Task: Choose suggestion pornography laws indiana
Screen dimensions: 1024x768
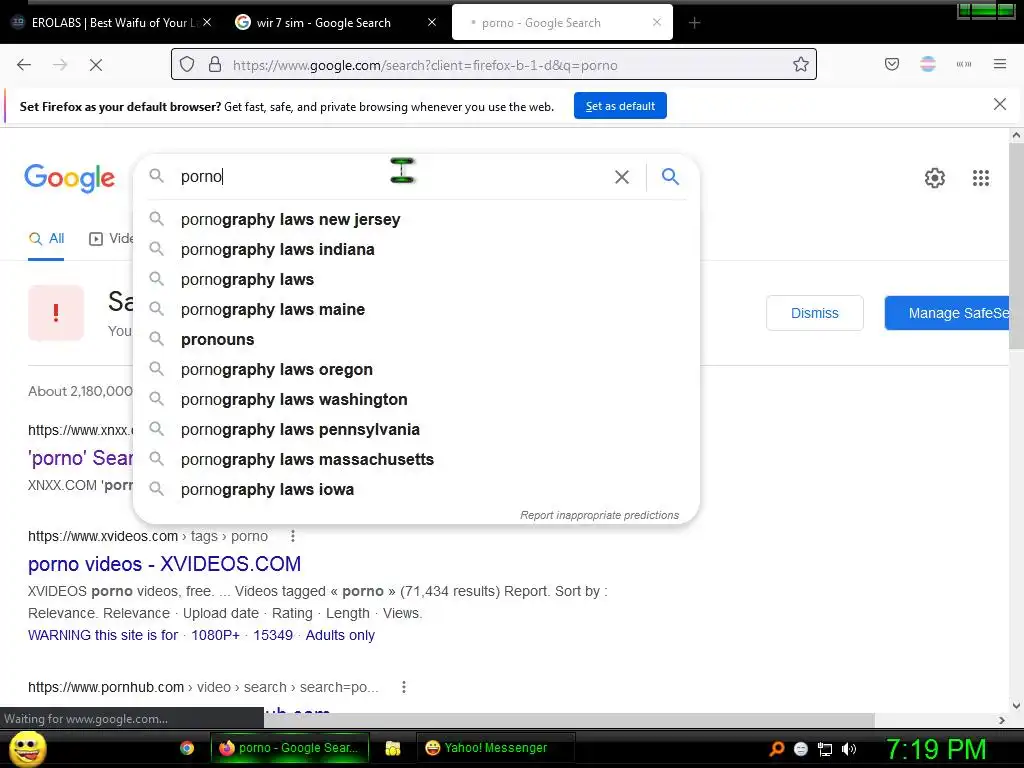Action: [x=416, y=249]
